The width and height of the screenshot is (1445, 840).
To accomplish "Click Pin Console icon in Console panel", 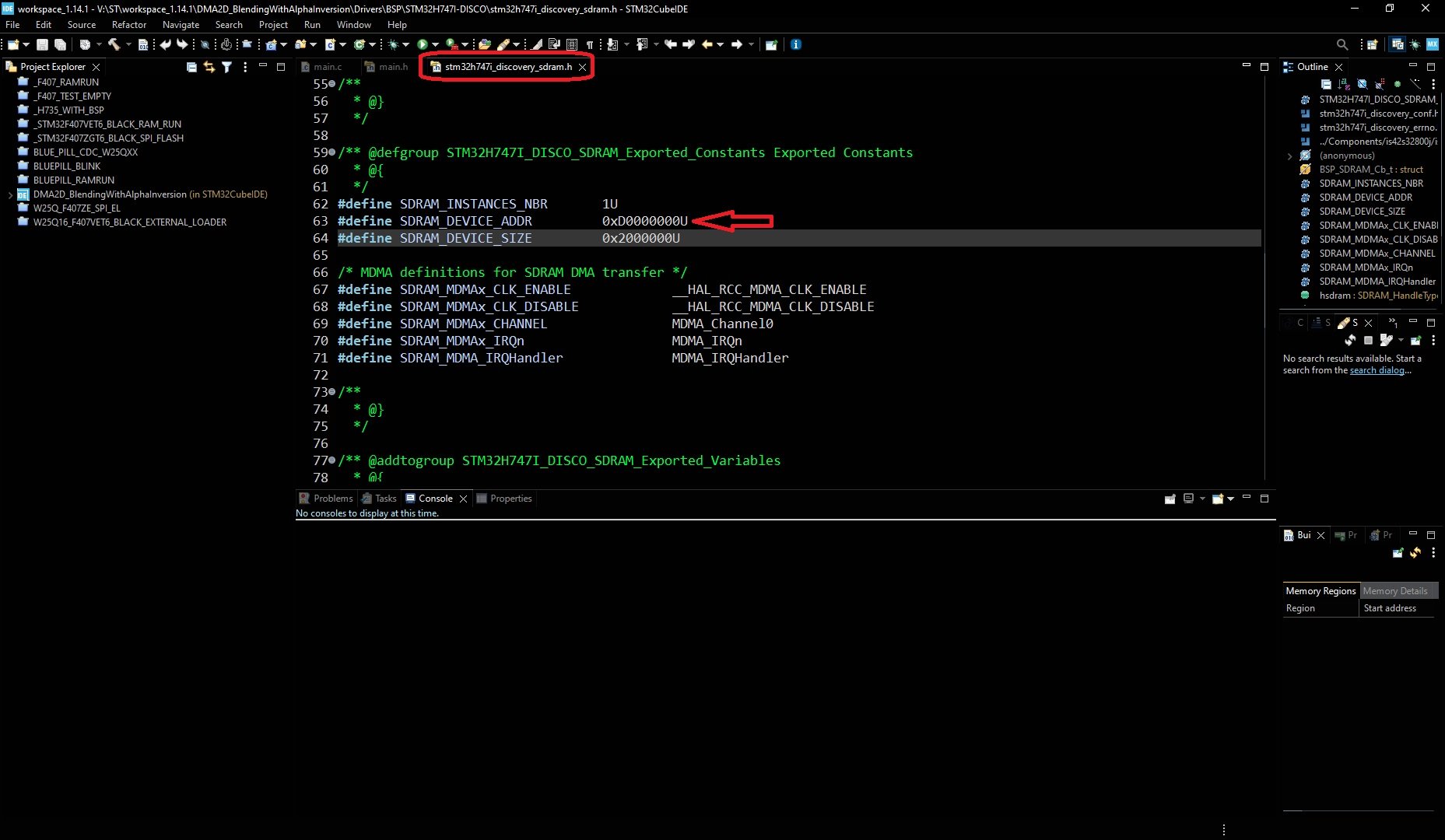I will pyautogui.click(x=1170, y=499).
